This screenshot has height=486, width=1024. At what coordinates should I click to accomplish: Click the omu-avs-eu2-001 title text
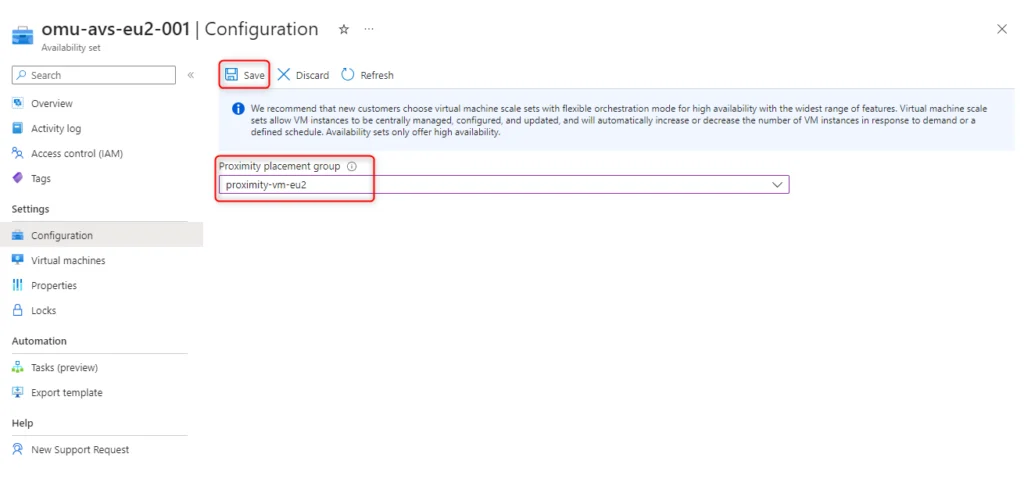[116, 29]
